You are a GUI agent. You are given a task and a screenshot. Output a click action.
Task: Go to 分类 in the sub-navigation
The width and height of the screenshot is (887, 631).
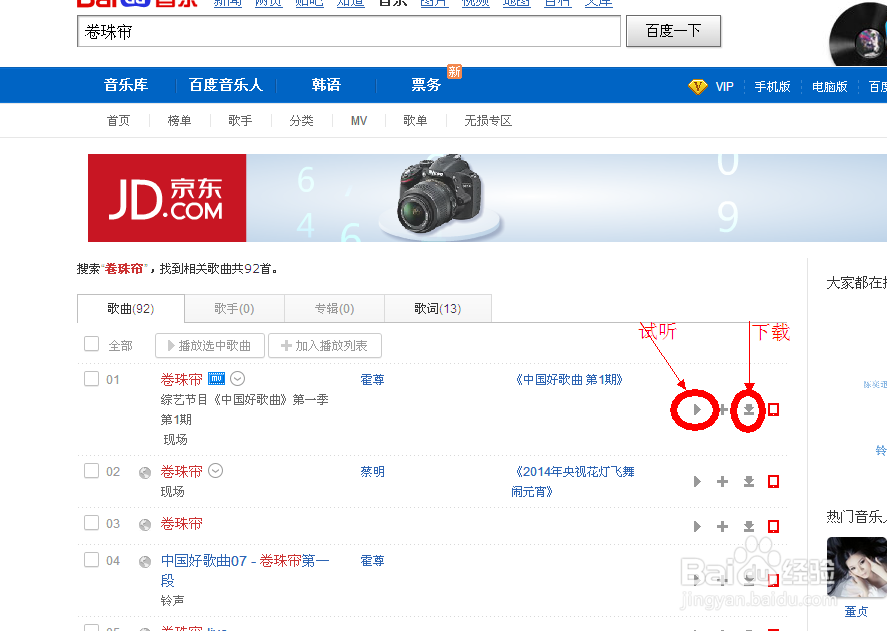pos(302,121)
